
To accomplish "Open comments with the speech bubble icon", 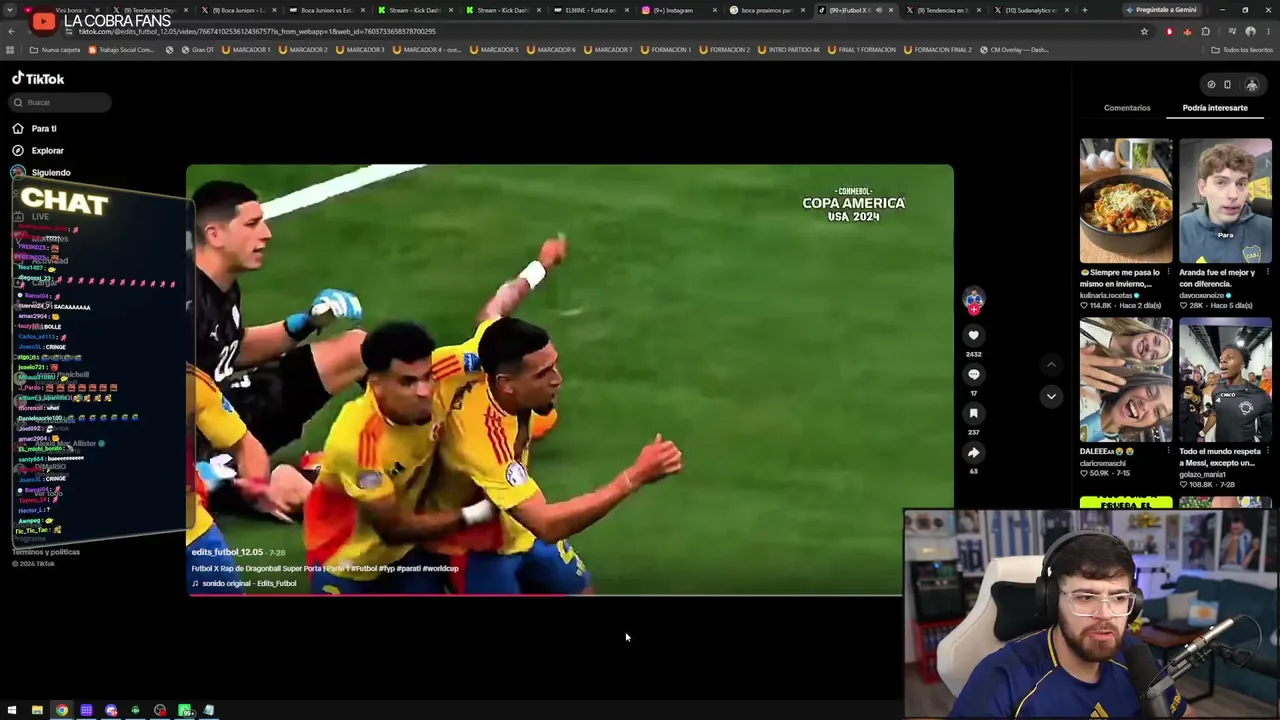I will [973, 374].
